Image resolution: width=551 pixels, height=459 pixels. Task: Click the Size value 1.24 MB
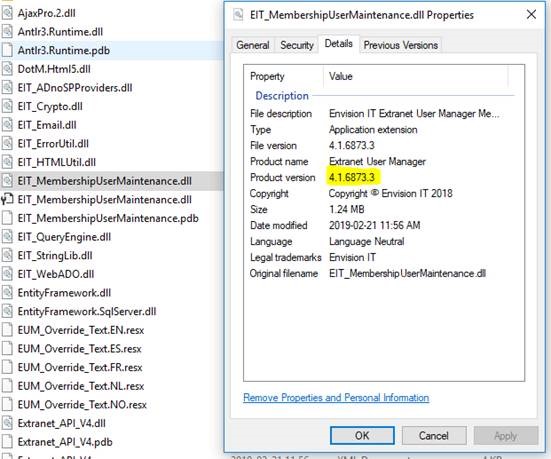[346, 209]
